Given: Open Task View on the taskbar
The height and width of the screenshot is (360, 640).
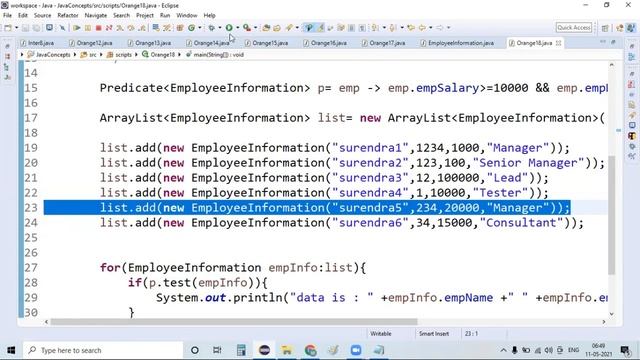Looking at the screenshot, I should tap(217, 350).
